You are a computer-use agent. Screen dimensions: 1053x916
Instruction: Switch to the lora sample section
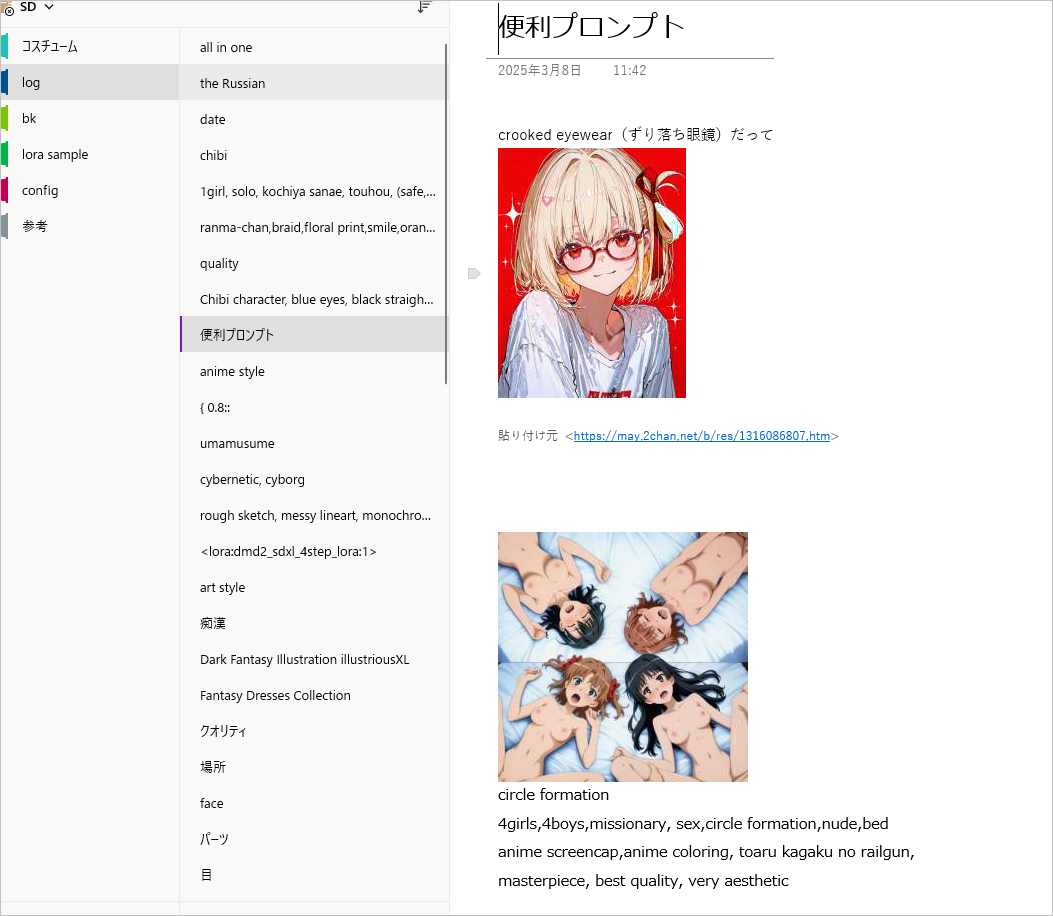pos(55,154)
